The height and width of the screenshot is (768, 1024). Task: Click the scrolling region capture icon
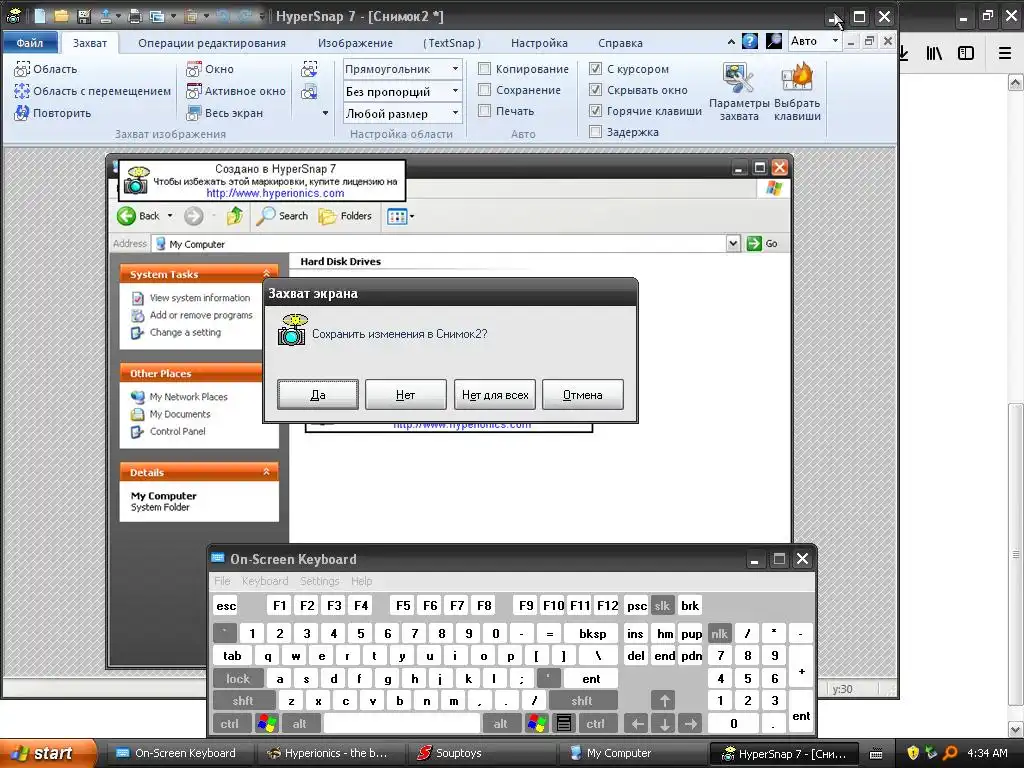click(x=310, y=69)
